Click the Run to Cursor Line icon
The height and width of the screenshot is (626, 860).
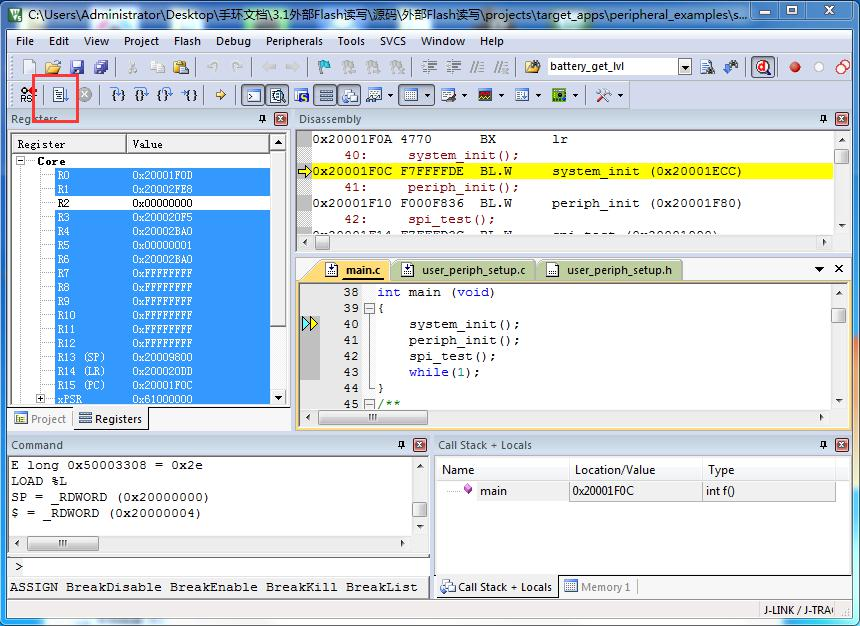(x=190, y=95)
